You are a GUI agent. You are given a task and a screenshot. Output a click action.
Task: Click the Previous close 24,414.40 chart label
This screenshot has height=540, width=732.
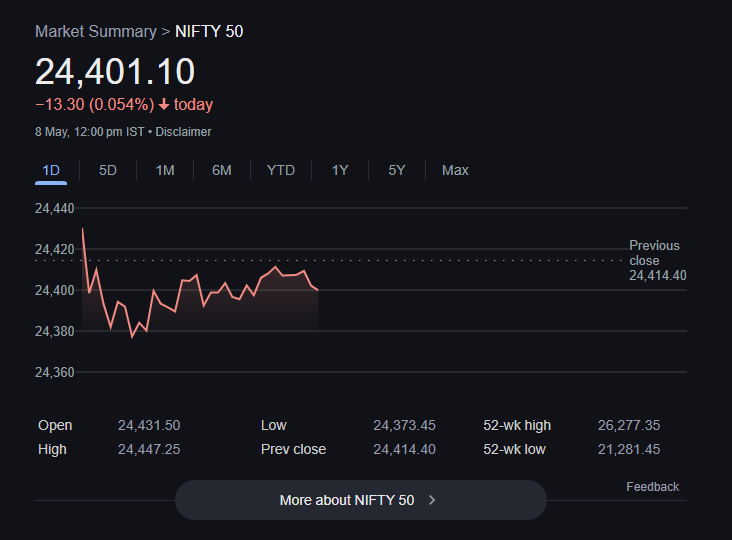[657, 260]
